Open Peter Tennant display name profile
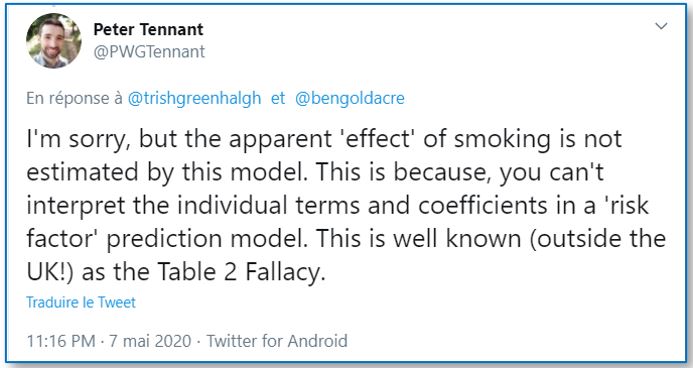The image size is (693, 368). [148, 30]
